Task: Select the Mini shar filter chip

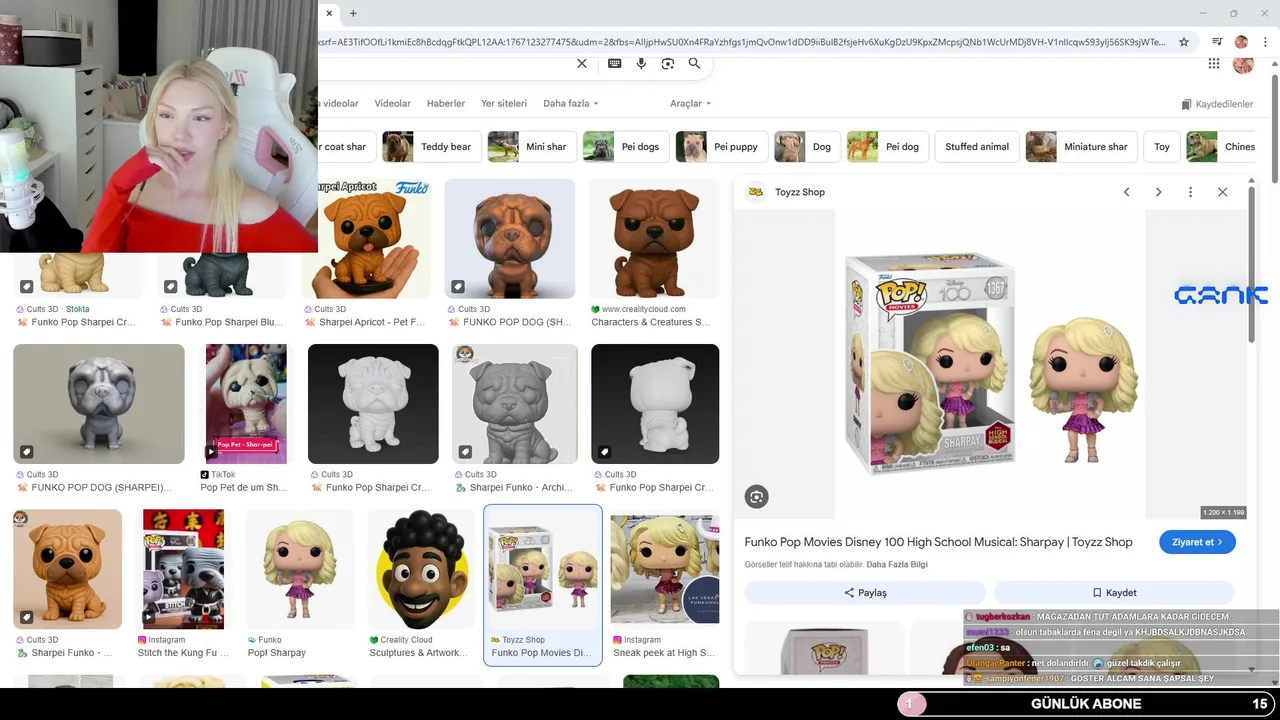Action: pos(531,147)
